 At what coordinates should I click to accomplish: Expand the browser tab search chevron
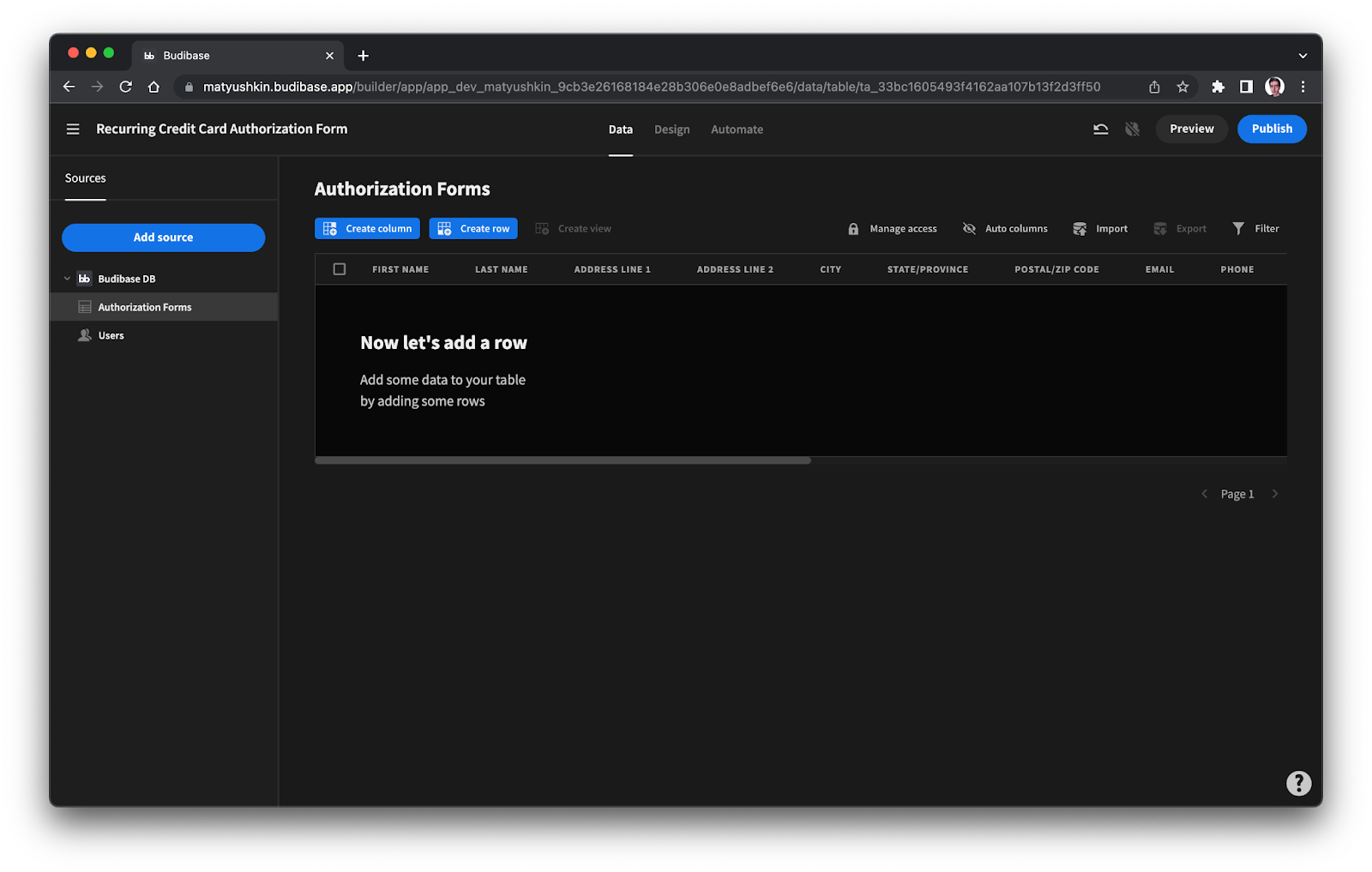click(1303, 56)
